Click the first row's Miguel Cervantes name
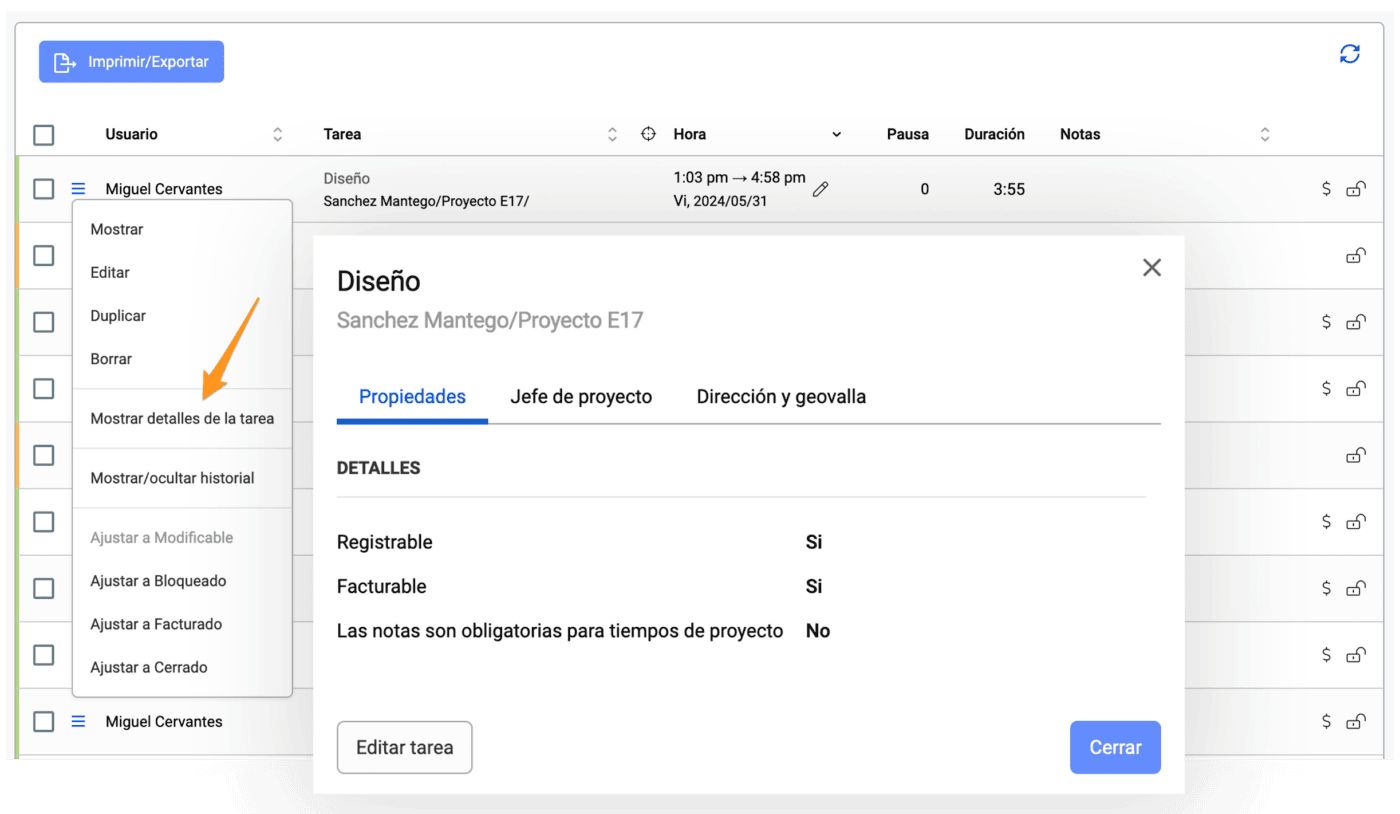Screen dimensions: 1400x814 click(164, 189)
